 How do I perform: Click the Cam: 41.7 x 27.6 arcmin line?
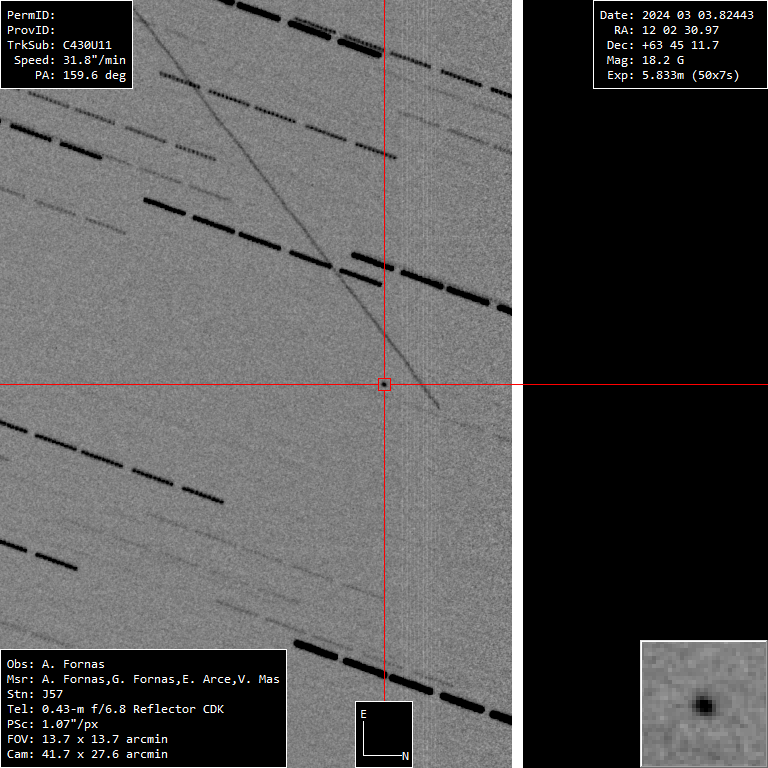[x=87, y=754]
